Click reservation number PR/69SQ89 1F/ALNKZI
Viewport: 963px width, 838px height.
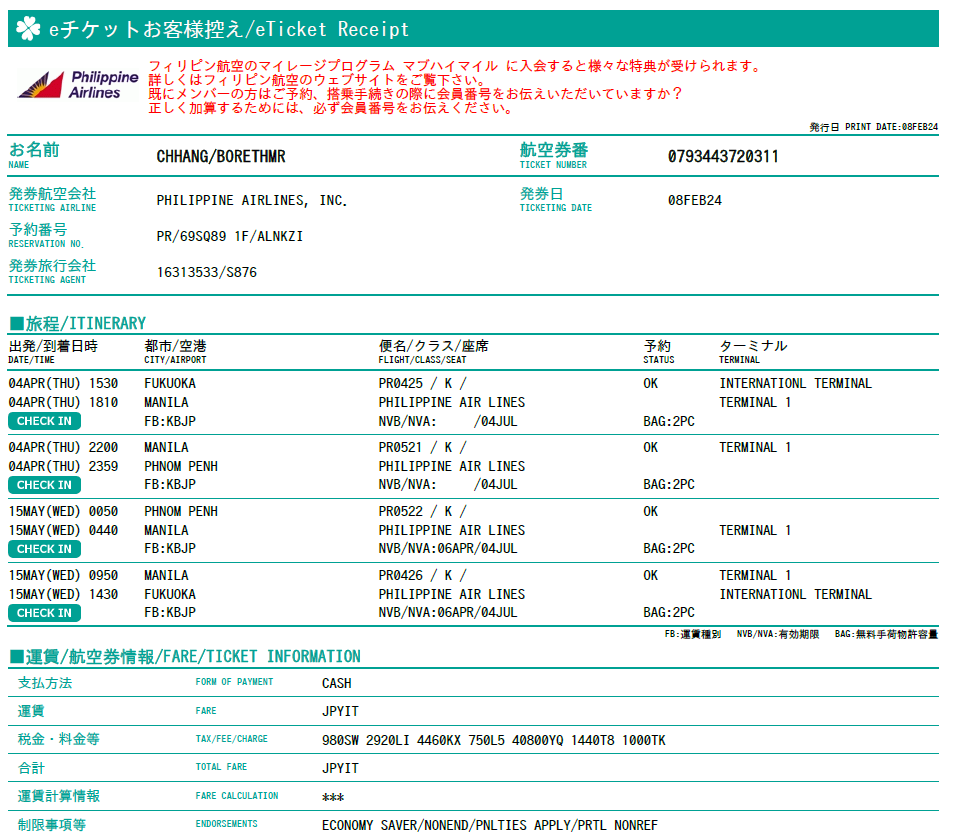click(229, 236)
